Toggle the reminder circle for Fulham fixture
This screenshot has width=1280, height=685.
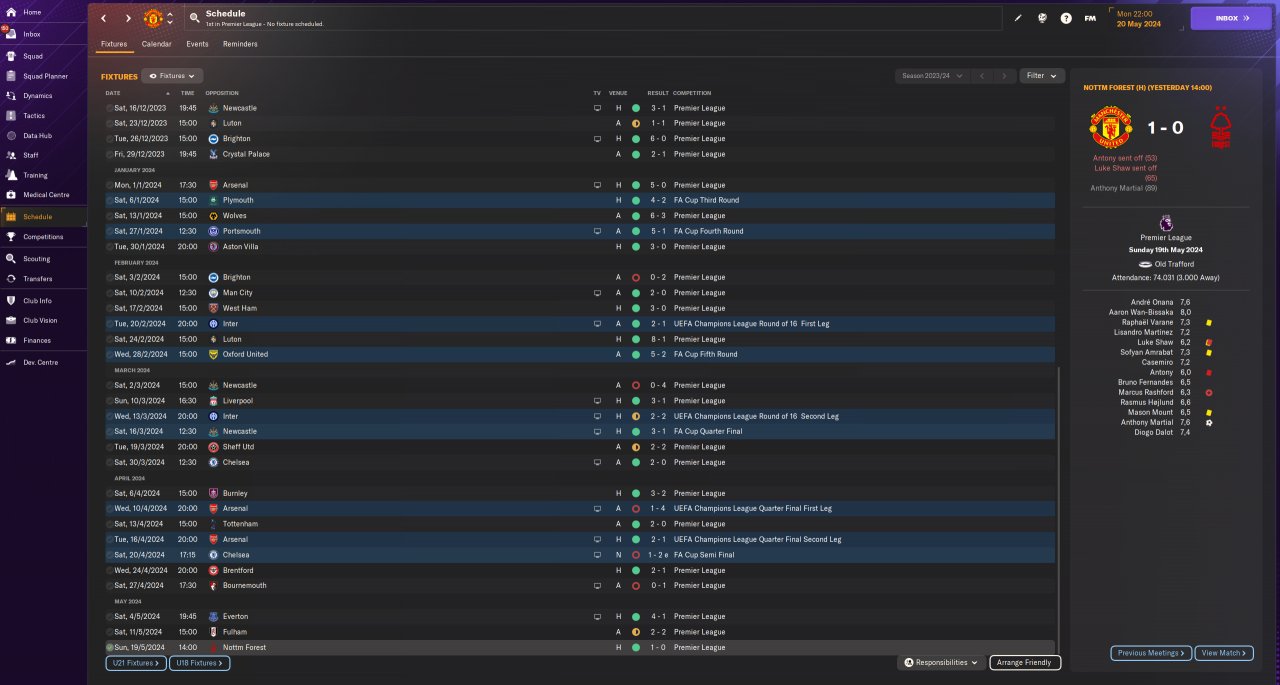pos(110,632)
